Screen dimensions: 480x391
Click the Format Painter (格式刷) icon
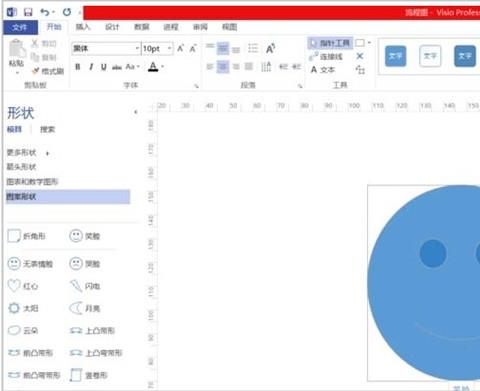(35, 71)
